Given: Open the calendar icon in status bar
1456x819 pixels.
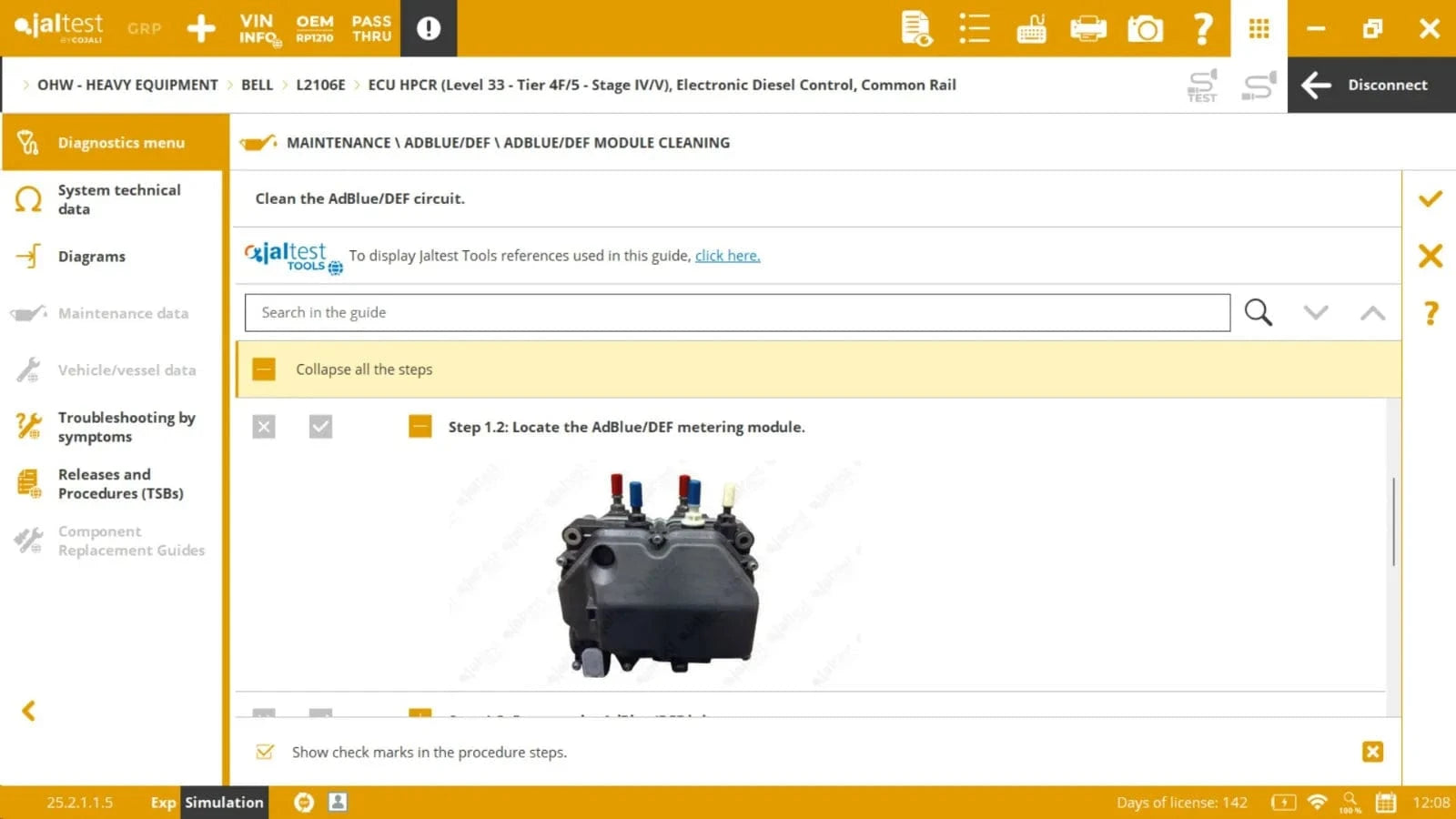Looking at the screenshot, I should [x=1385, y=802].
